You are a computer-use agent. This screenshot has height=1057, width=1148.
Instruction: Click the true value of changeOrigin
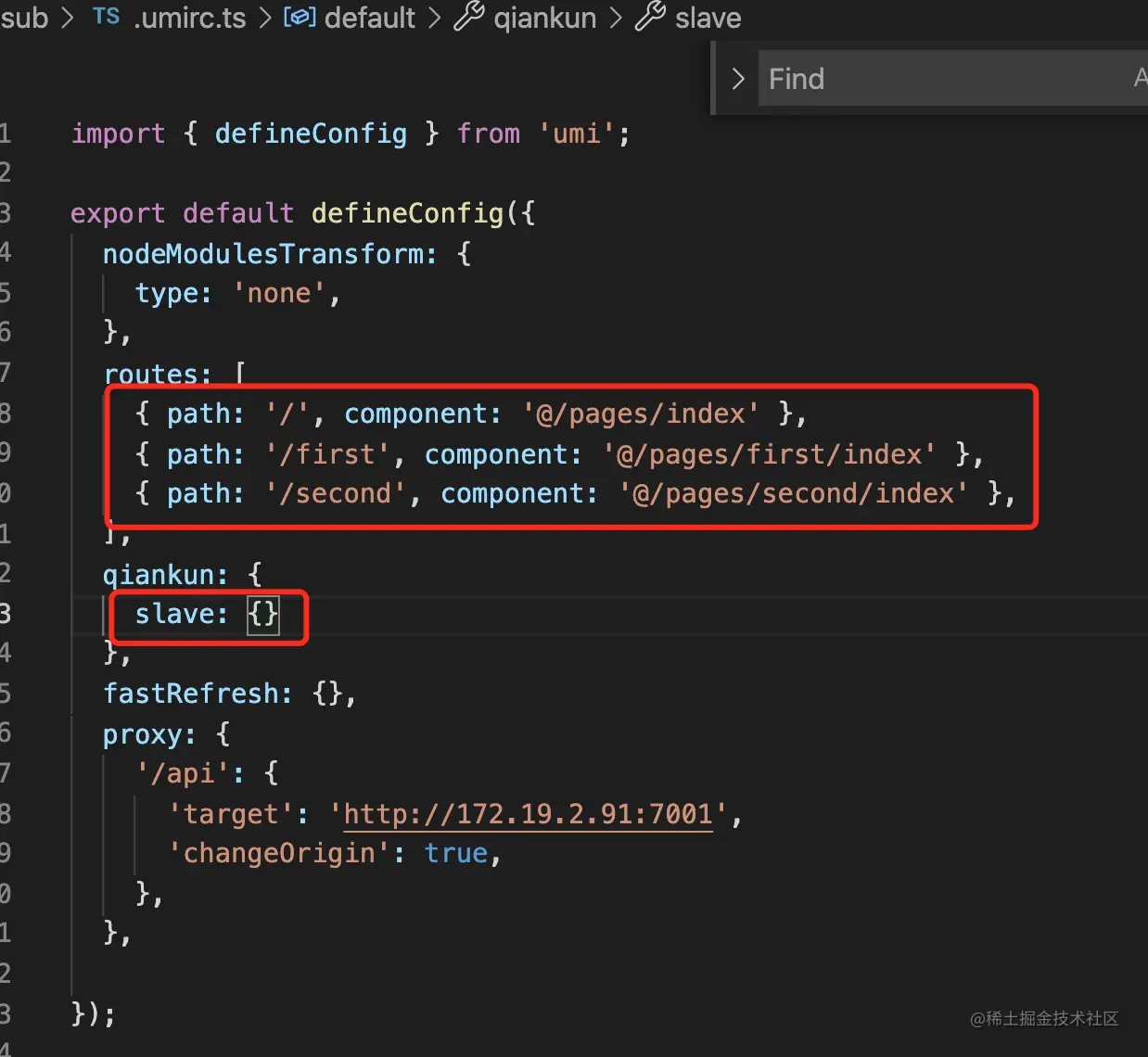(456, 853)
